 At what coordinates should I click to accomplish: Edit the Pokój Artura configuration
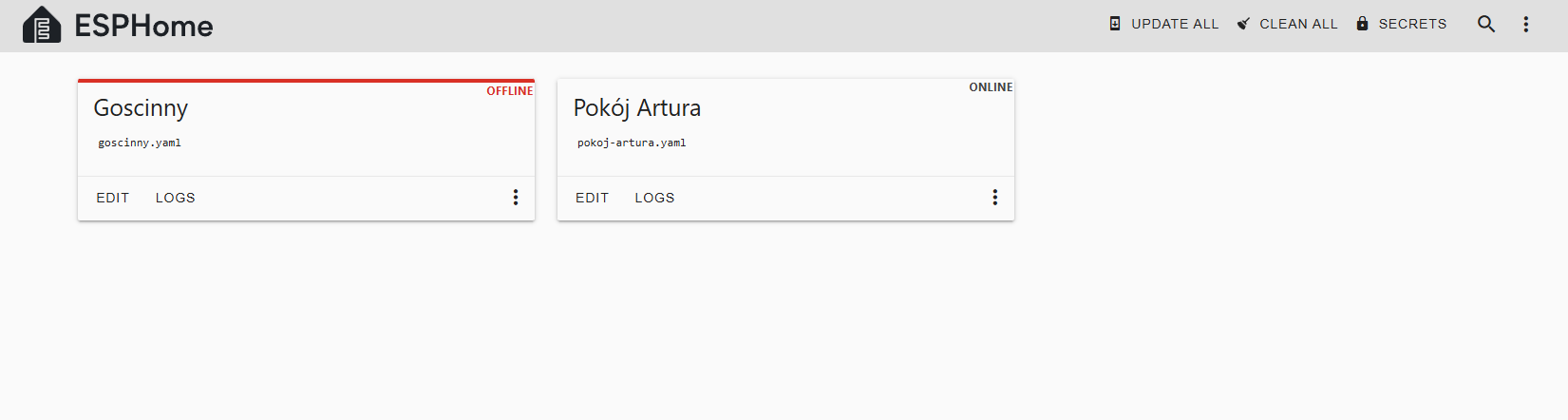592,198
